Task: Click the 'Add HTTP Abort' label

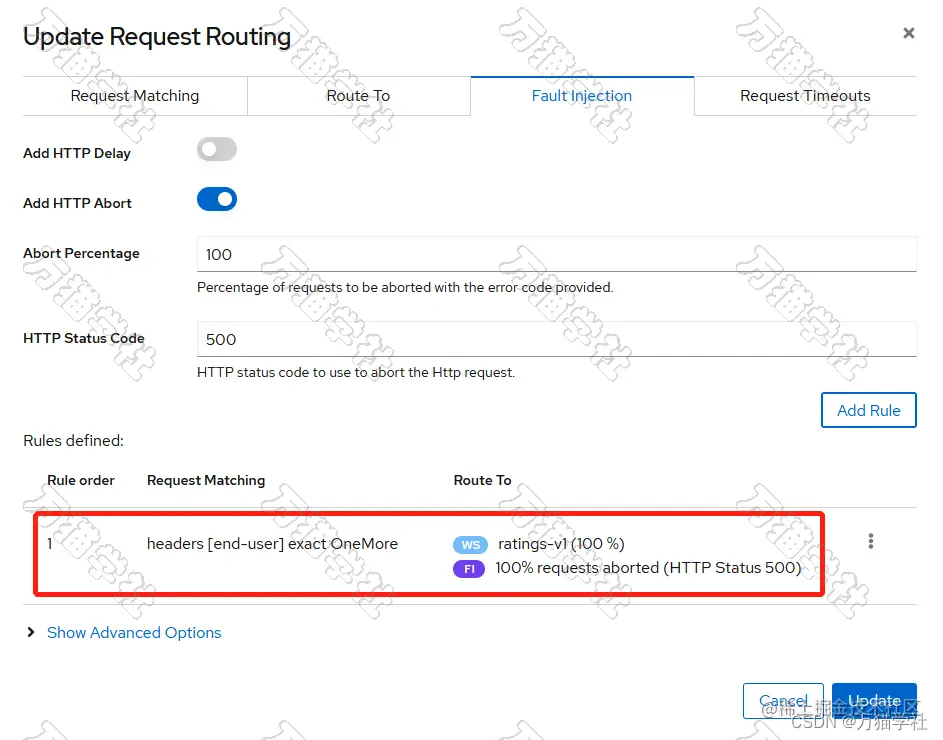Action: click(x=77, y=203)
